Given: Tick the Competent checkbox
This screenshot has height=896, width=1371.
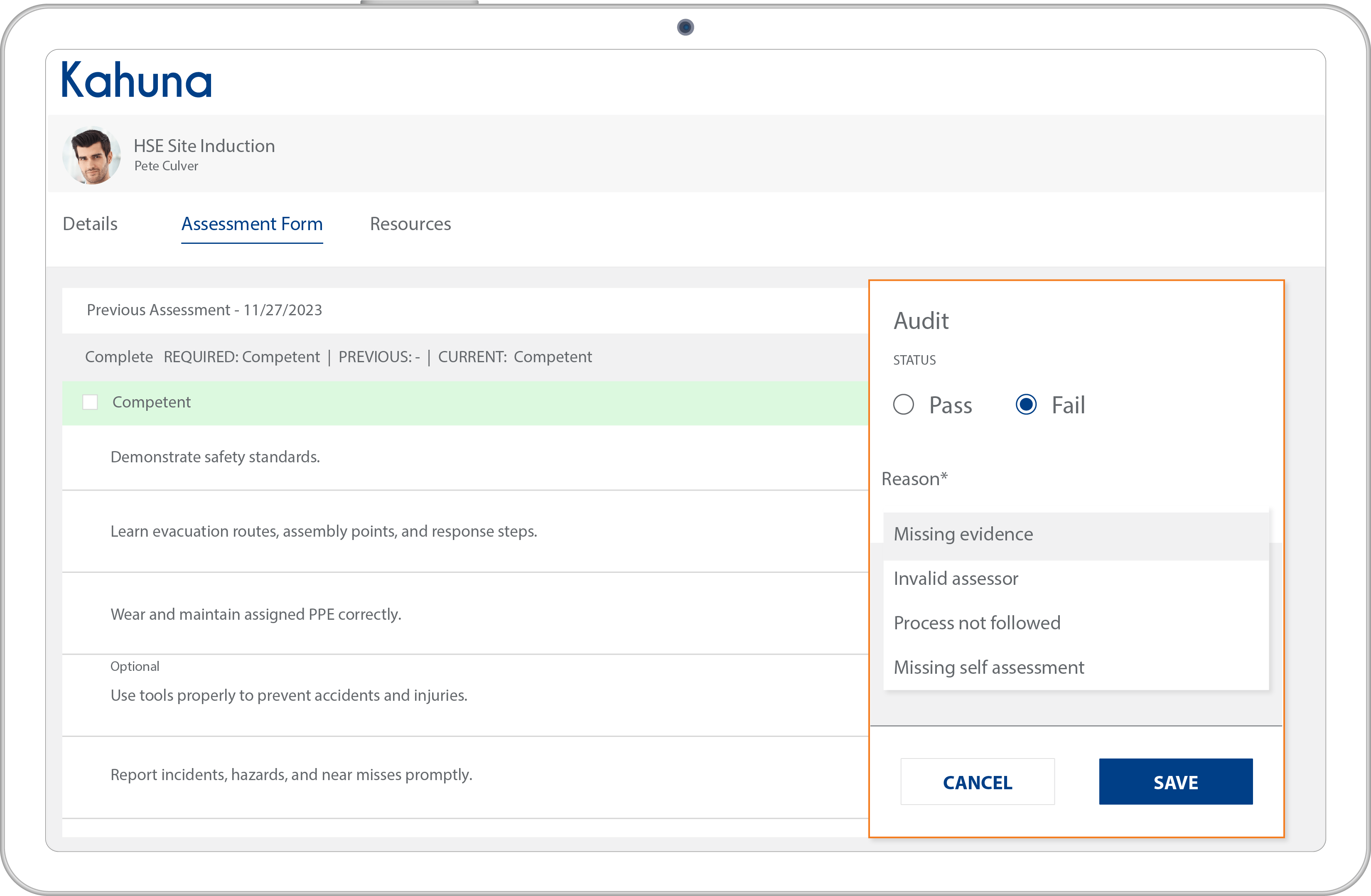Looking at the screenshot, I should tap(91, 402).
